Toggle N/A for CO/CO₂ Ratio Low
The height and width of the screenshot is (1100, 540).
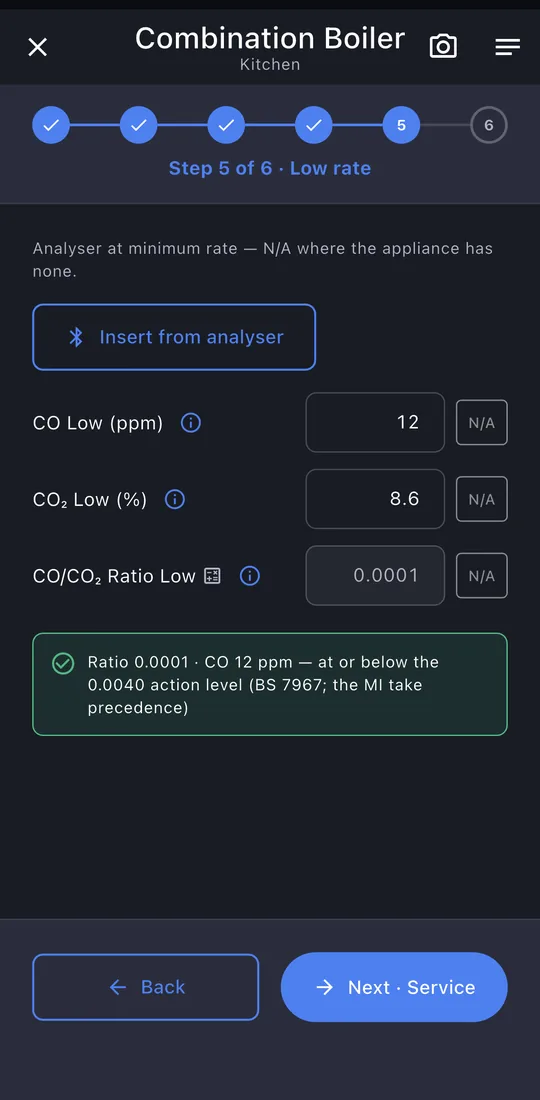point(482,575)
